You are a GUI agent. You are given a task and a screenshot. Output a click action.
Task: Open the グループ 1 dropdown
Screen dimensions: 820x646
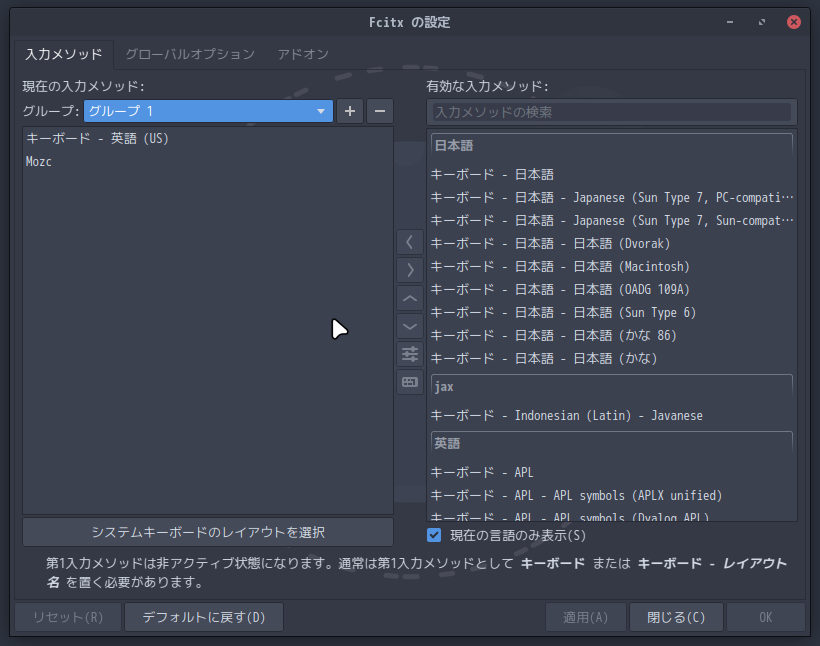tap(208, 111)
